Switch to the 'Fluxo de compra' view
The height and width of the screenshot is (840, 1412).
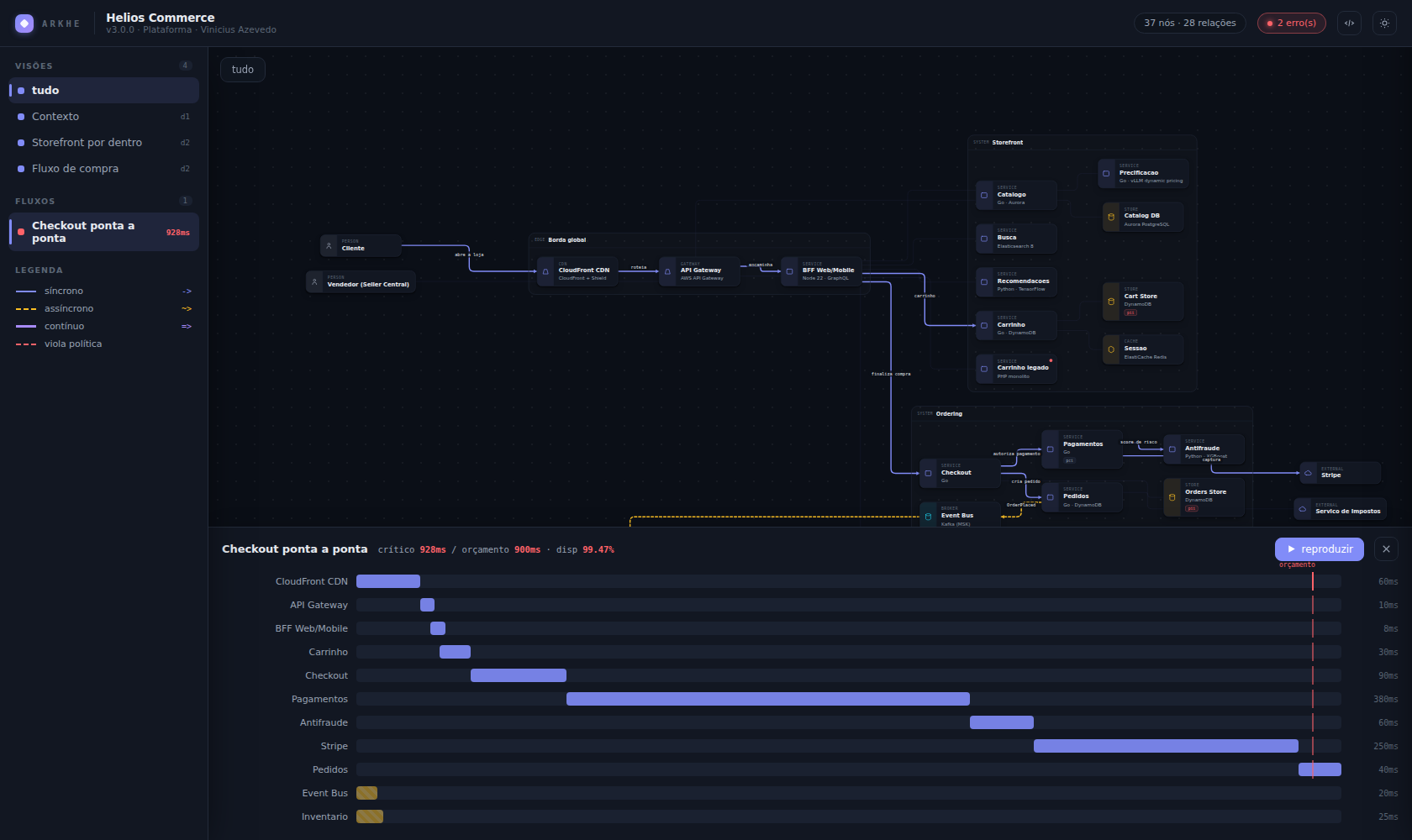(x=104, y=169)
